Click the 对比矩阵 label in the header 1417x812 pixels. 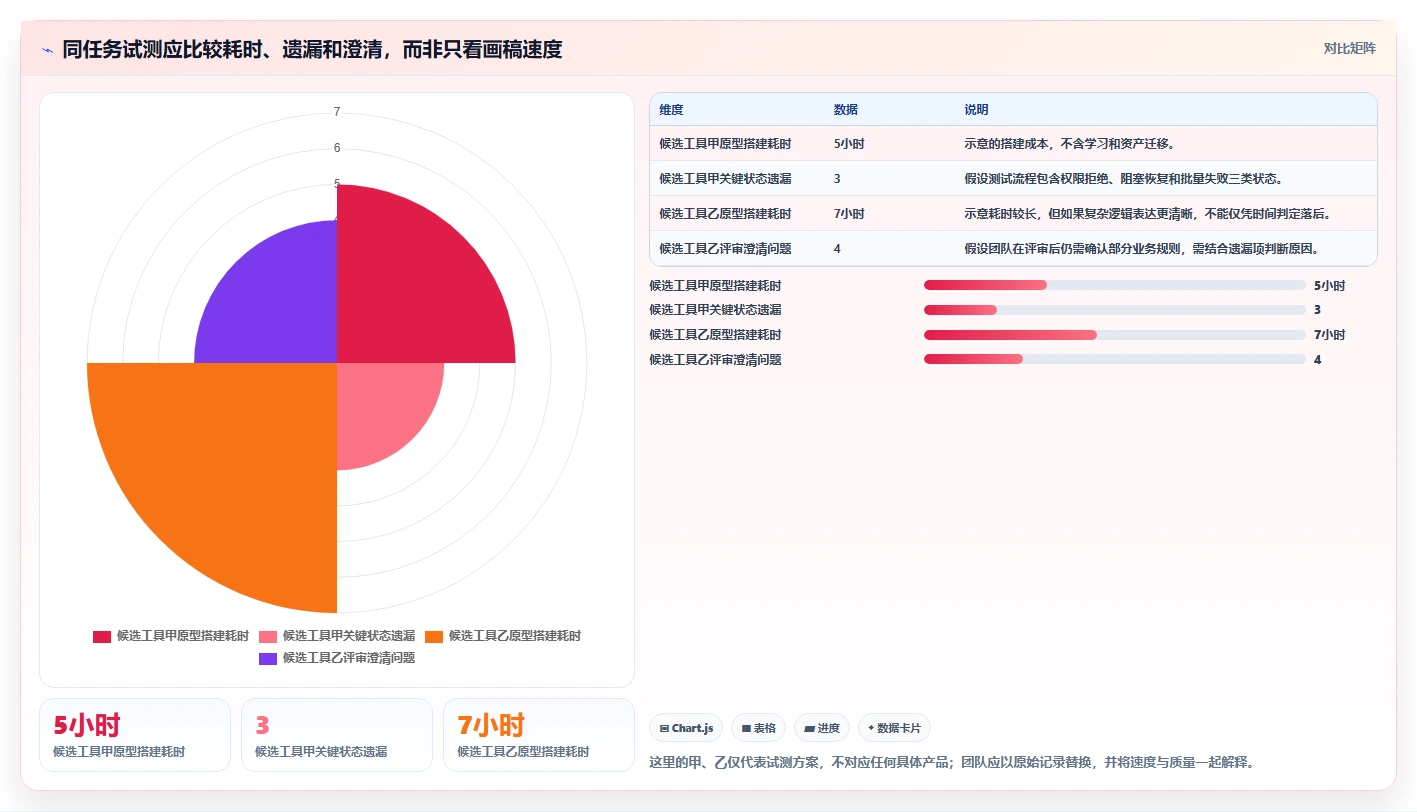1349,48
